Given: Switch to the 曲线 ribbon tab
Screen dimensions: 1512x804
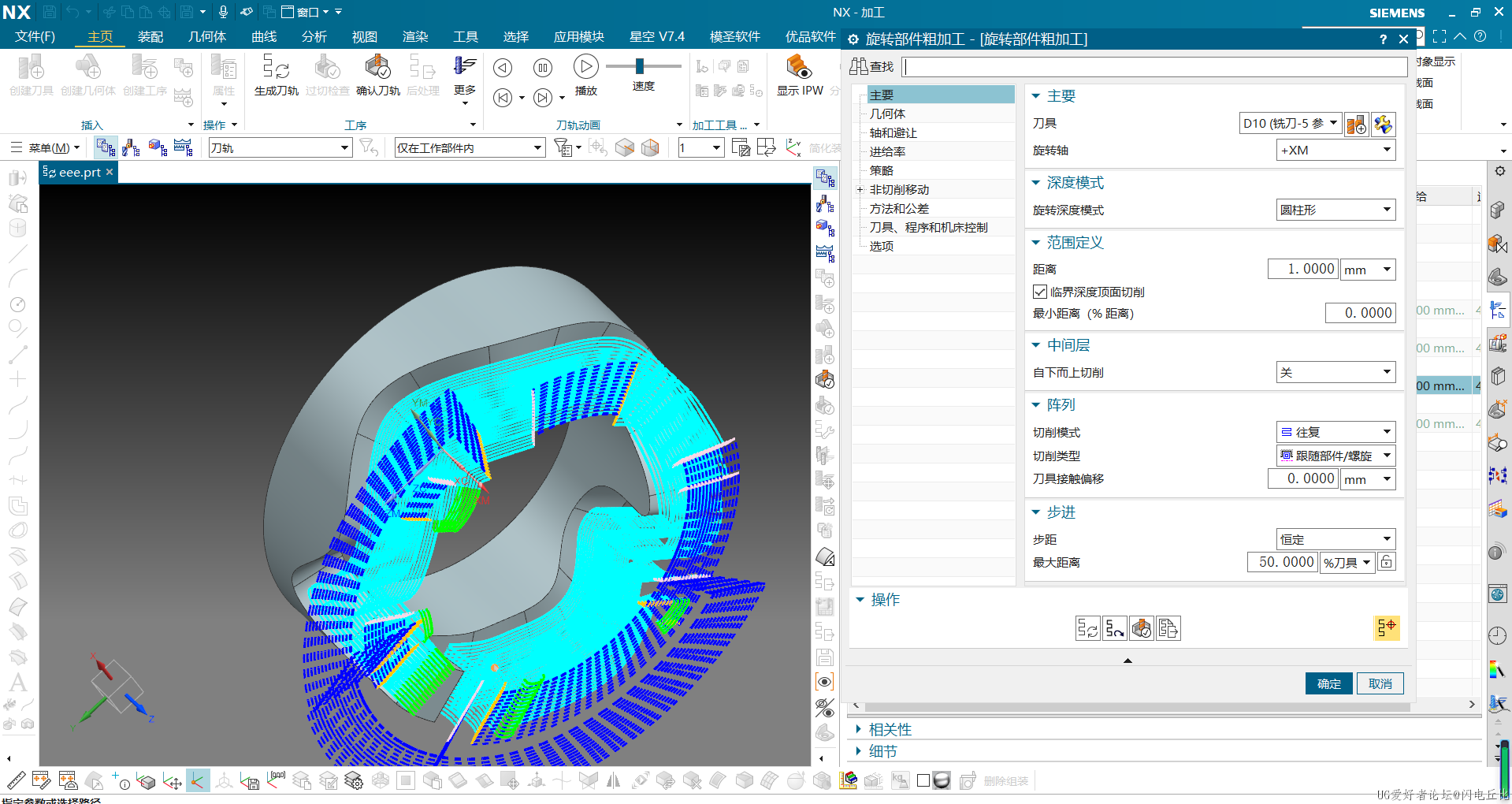Looking at the screenshot, I should 264,36.
